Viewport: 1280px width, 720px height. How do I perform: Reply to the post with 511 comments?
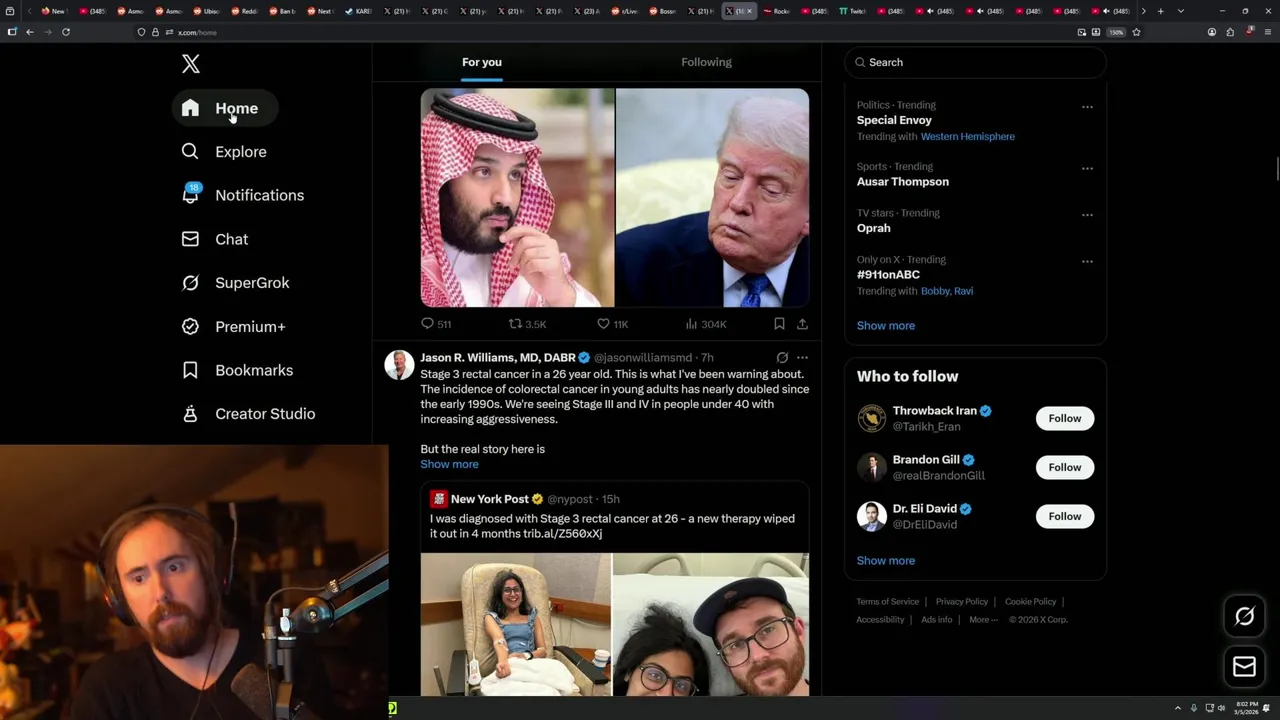[x=436, y=324]
